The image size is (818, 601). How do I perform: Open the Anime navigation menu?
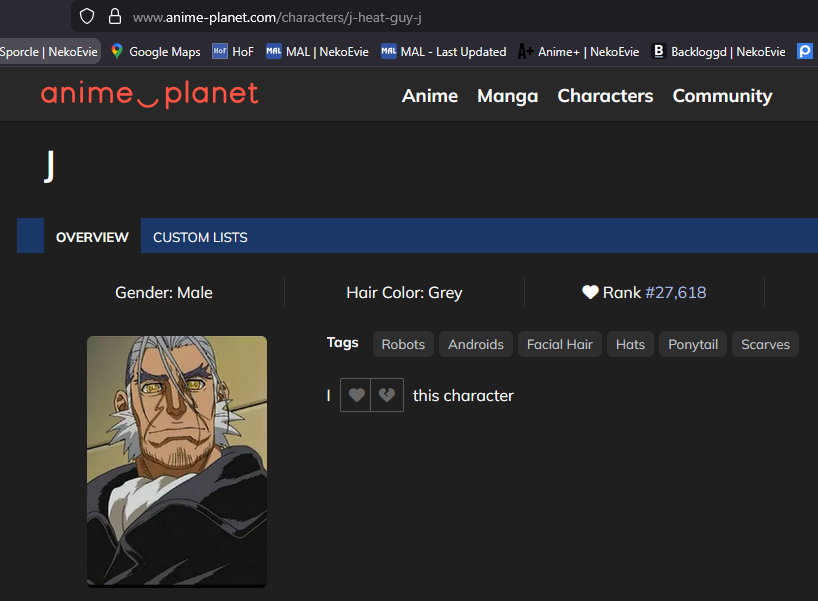click(430, 96)
